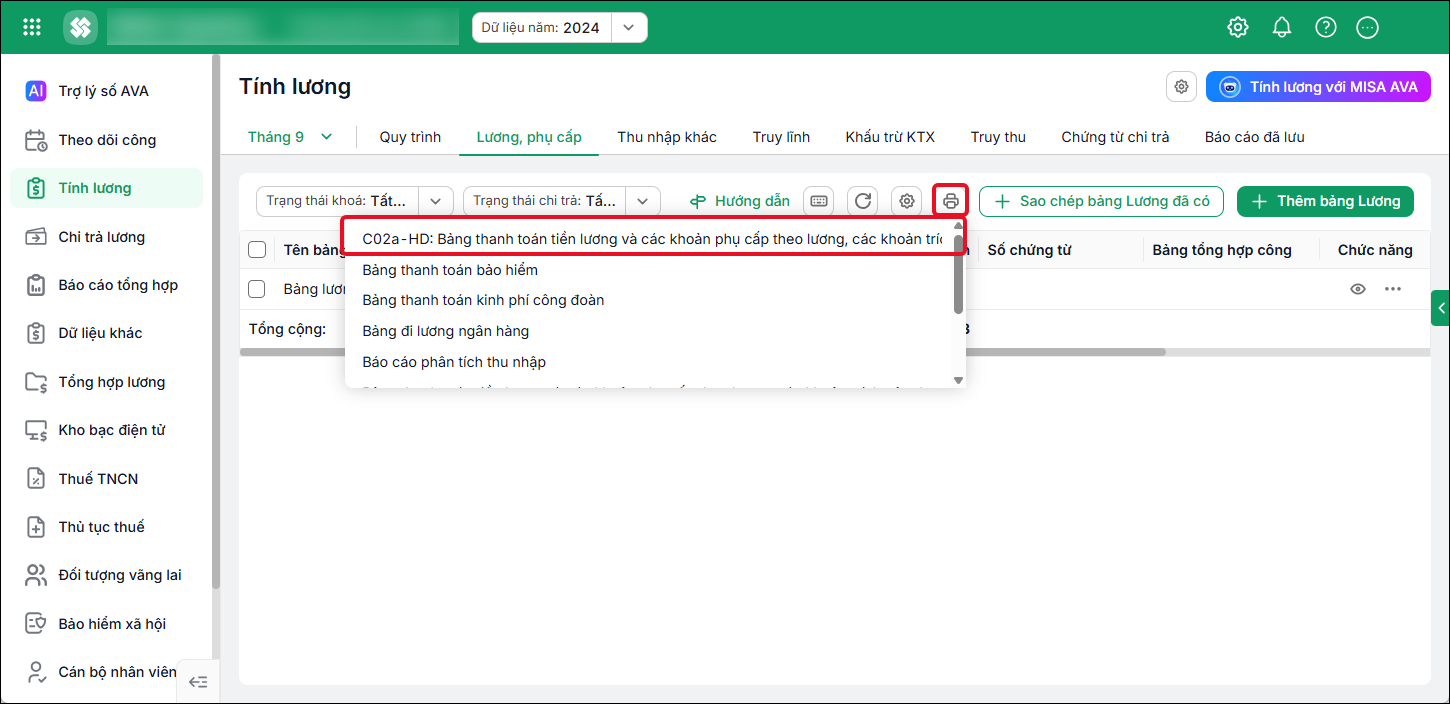The height and width of the screenshot is (704, 1450).
Task: Open Trợ lý số AVA in sidebar
Action: click(106, 91)
